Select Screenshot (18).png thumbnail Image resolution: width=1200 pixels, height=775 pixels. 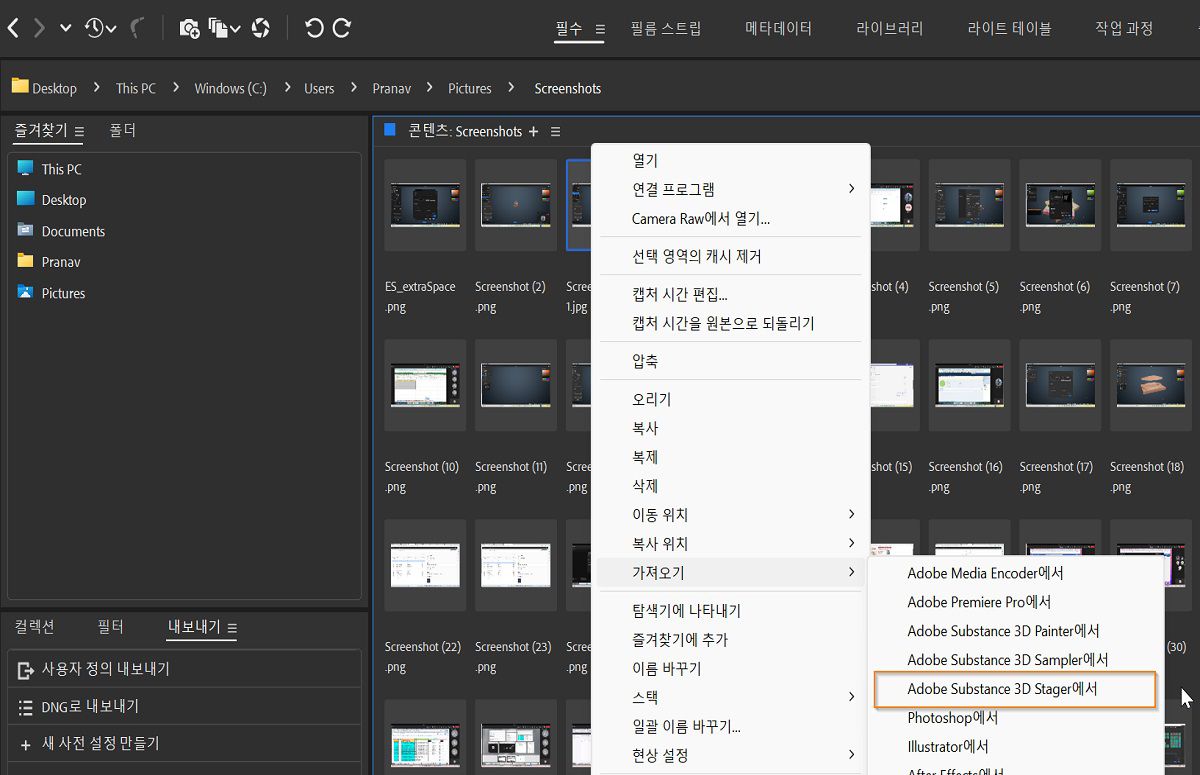click(1151, 385)
